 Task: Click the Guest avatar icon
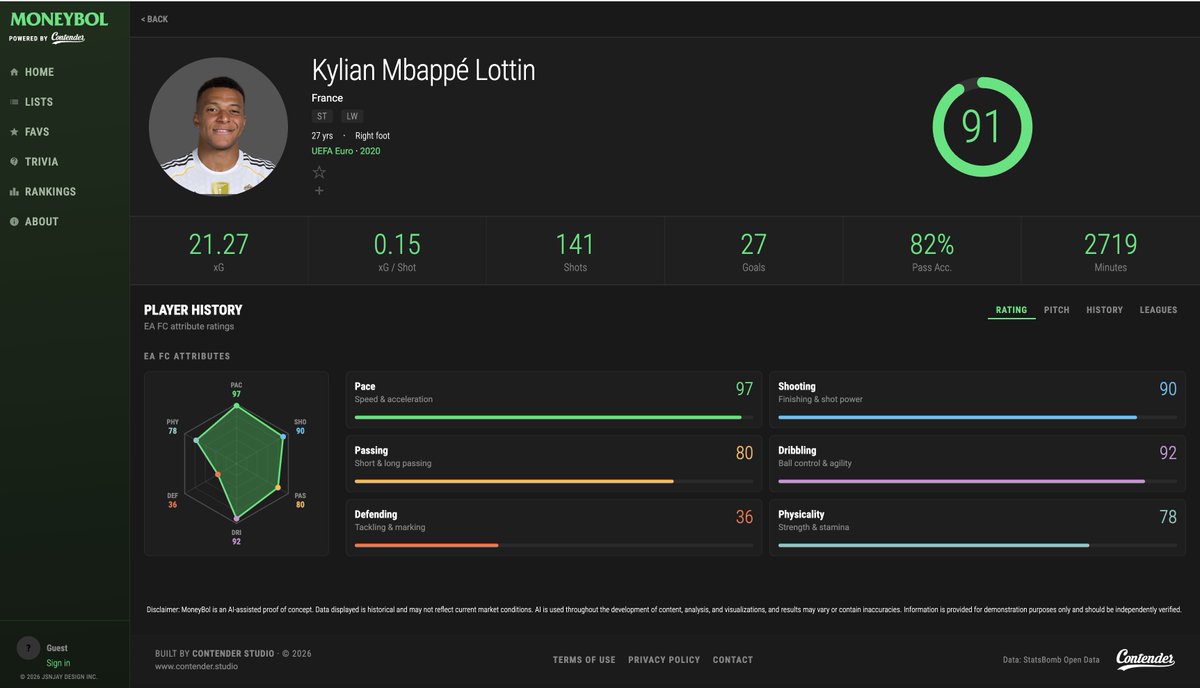28,648
